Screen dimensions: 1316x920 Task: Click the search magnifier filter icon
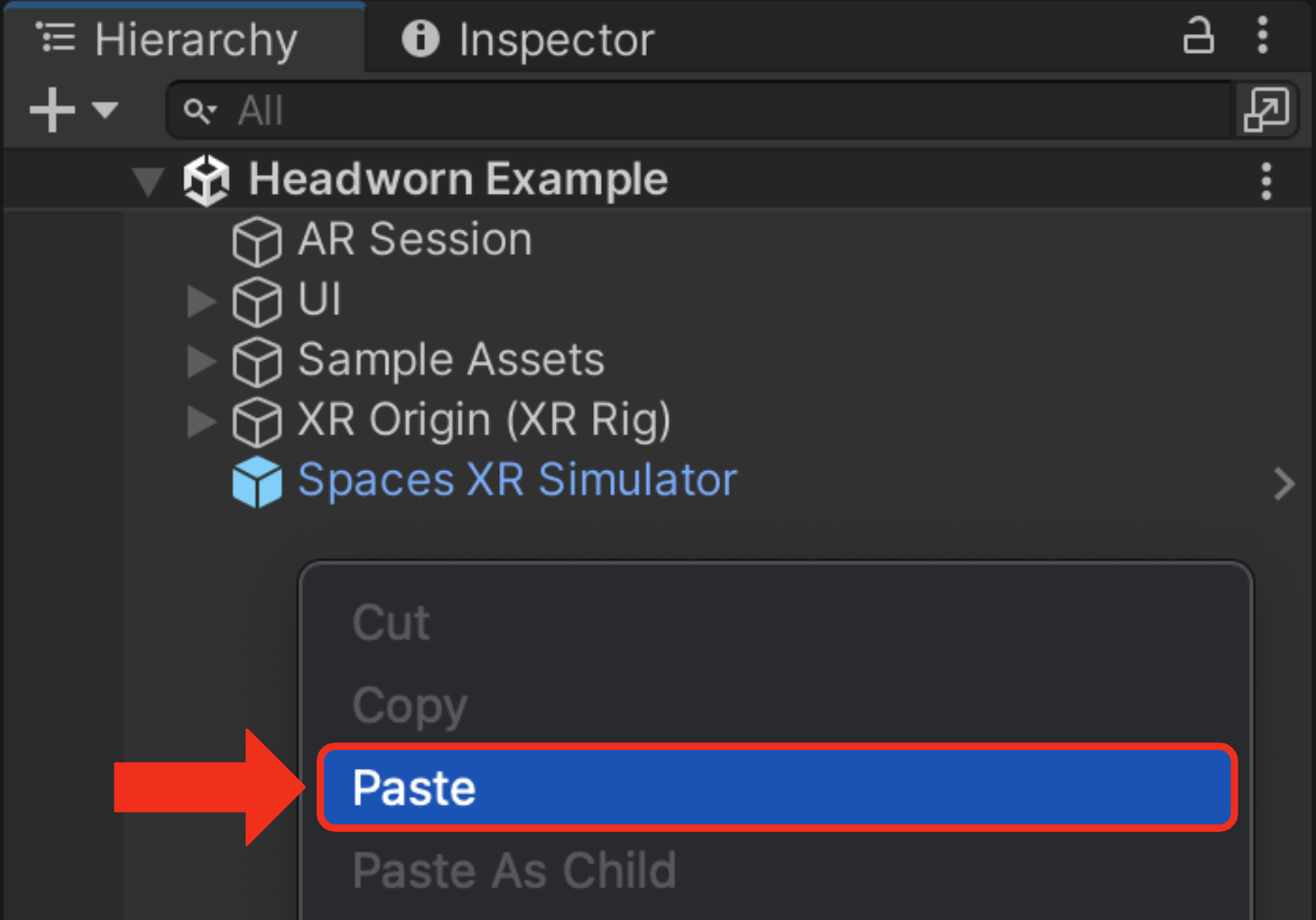(201, 111)
